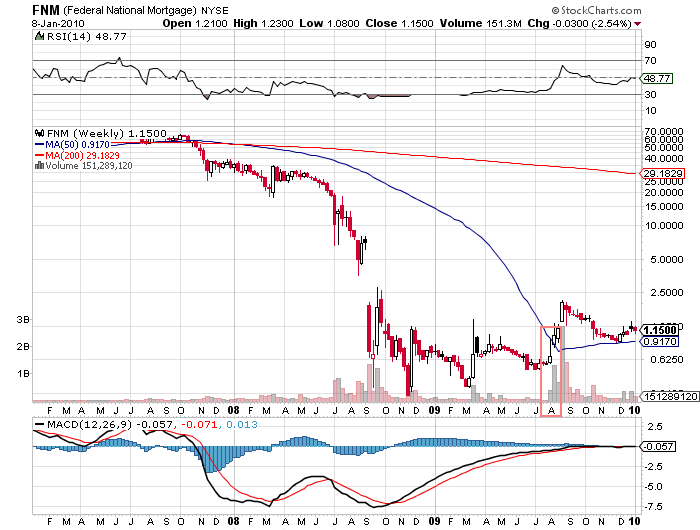Viewport: 700px width, 530px height.
Task: Click the 70 level label on RSI axis
Action: coord(650,60)
